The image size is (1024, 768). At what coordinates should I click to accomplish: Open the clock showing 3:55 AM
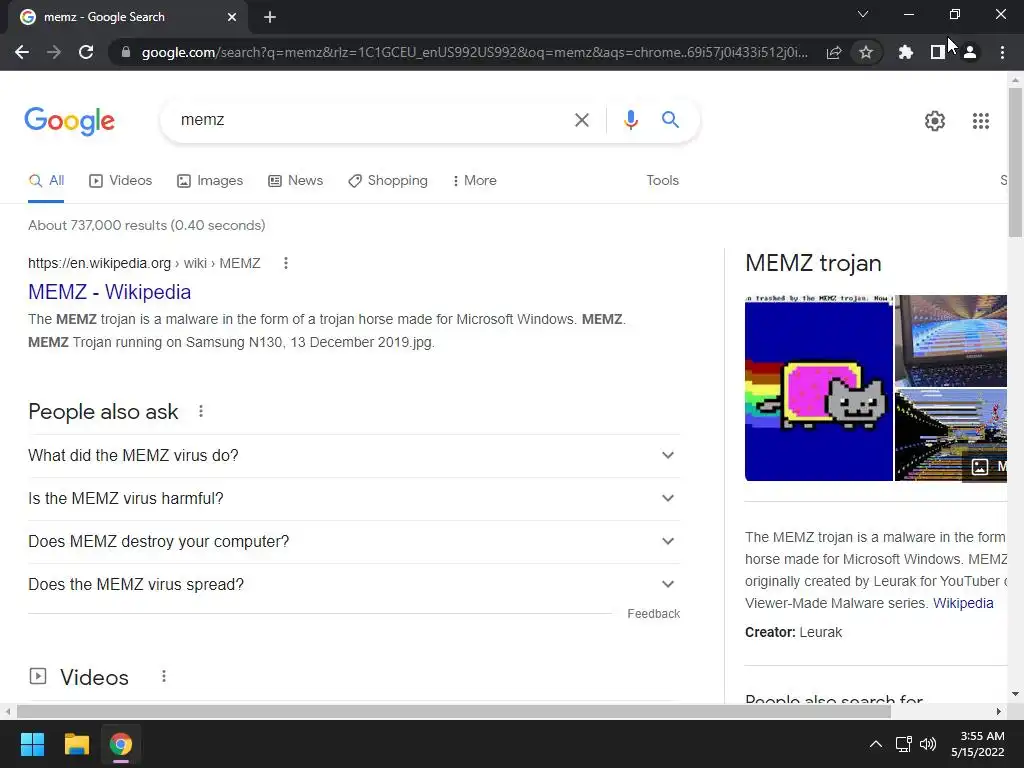(x=978, y=744)
